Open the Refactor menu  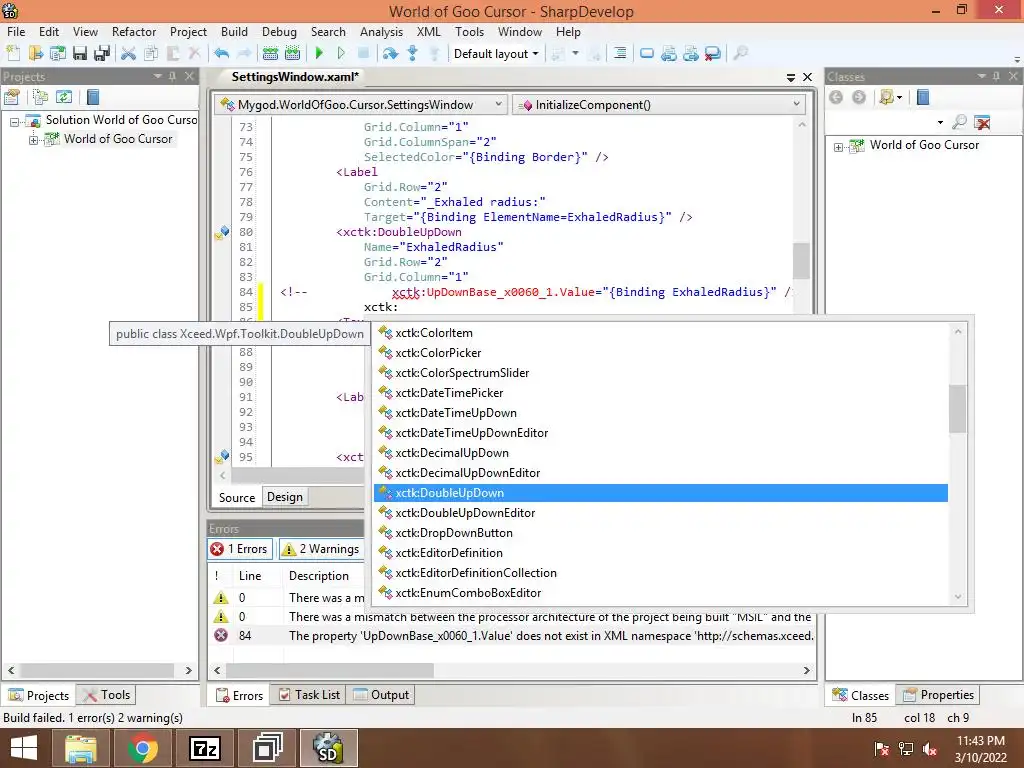click(134, 31)
